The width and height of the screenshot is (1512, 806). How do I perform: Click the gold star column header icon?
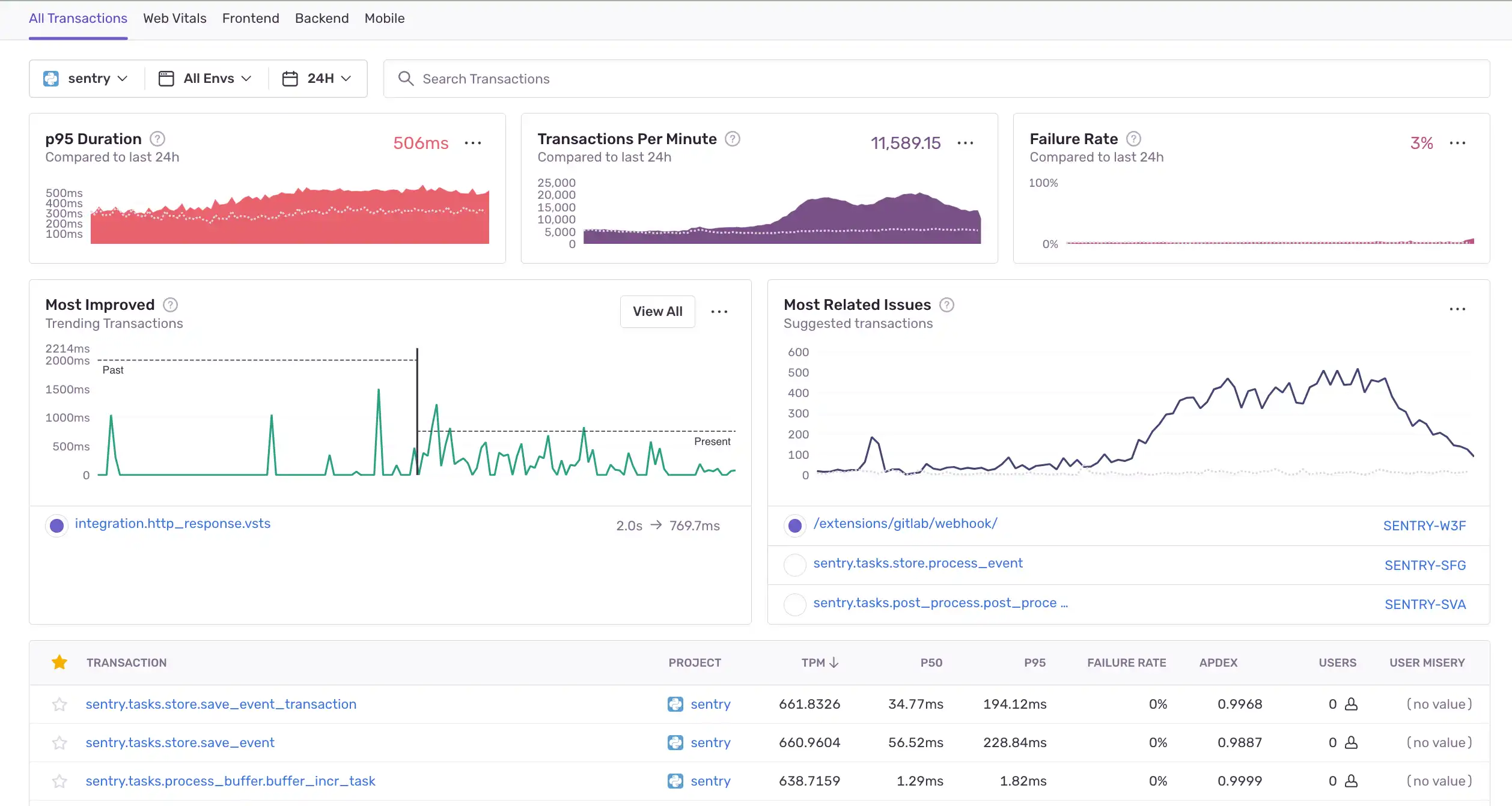pyautogui.click(x=59, y=662)
